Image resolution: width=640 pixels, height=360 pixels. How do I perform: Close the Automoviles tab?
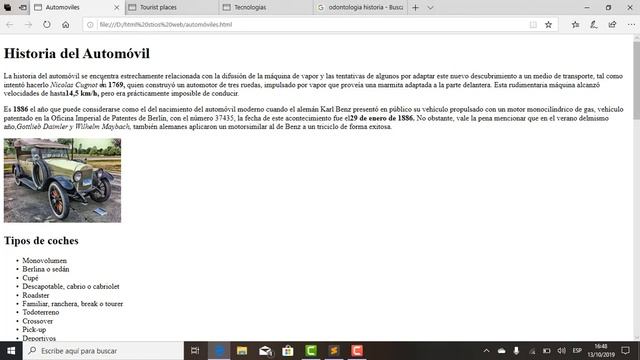point(116,7)
